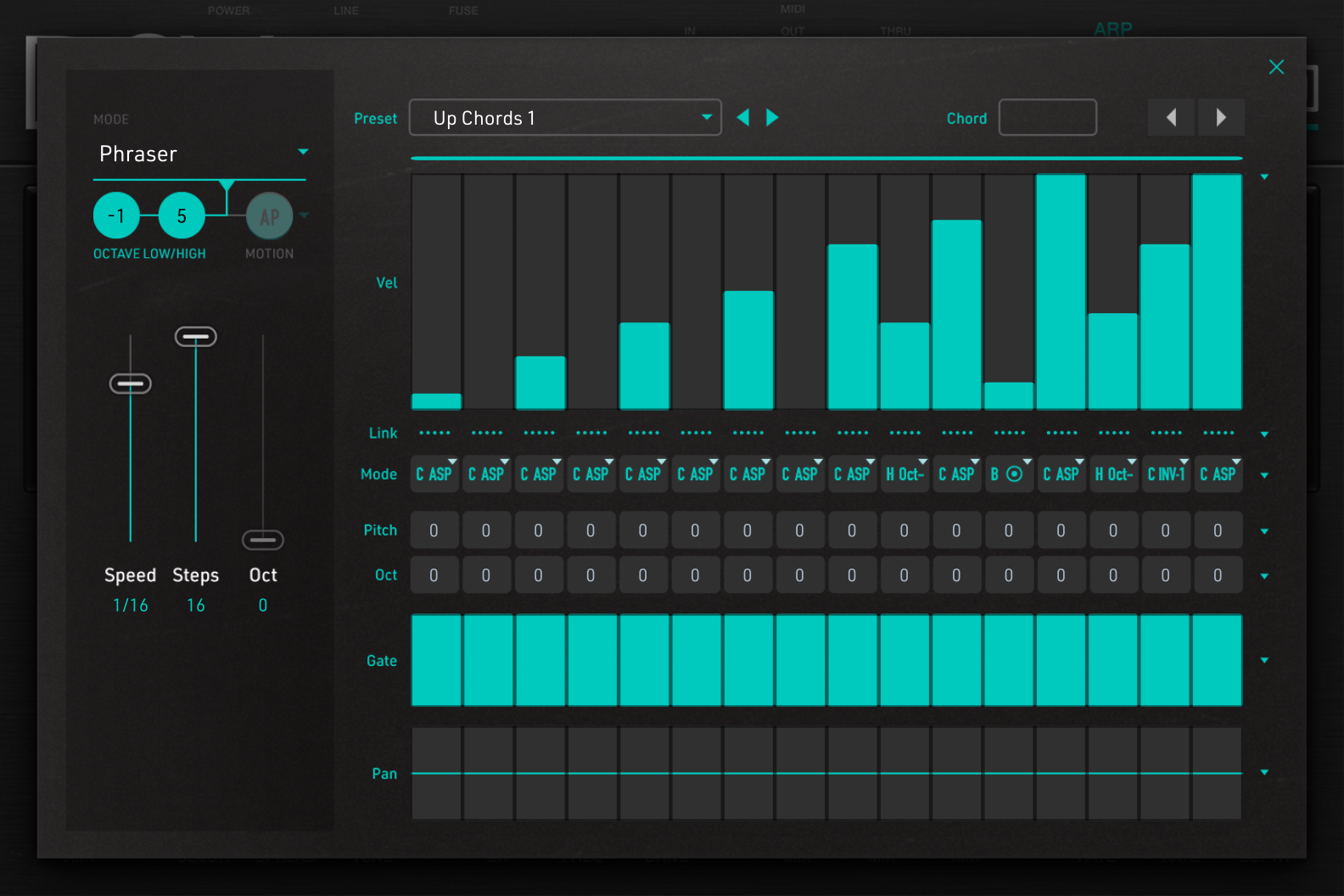Select the C INV-1 step mode
1344x896 pixels.
click(1166, 474)
